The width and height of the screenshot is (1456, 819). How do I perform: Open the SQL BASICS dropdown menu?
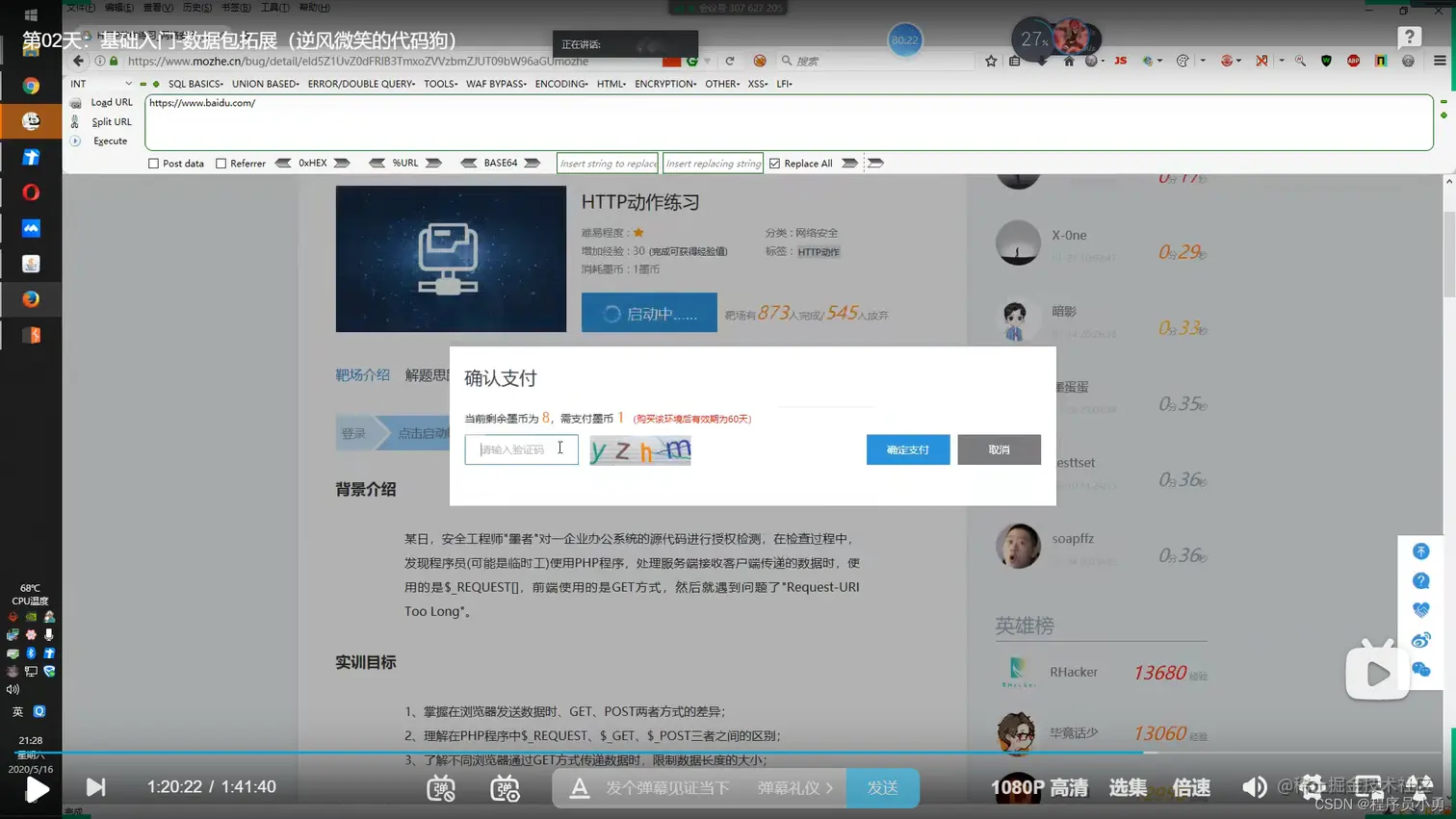coord(195,84)
